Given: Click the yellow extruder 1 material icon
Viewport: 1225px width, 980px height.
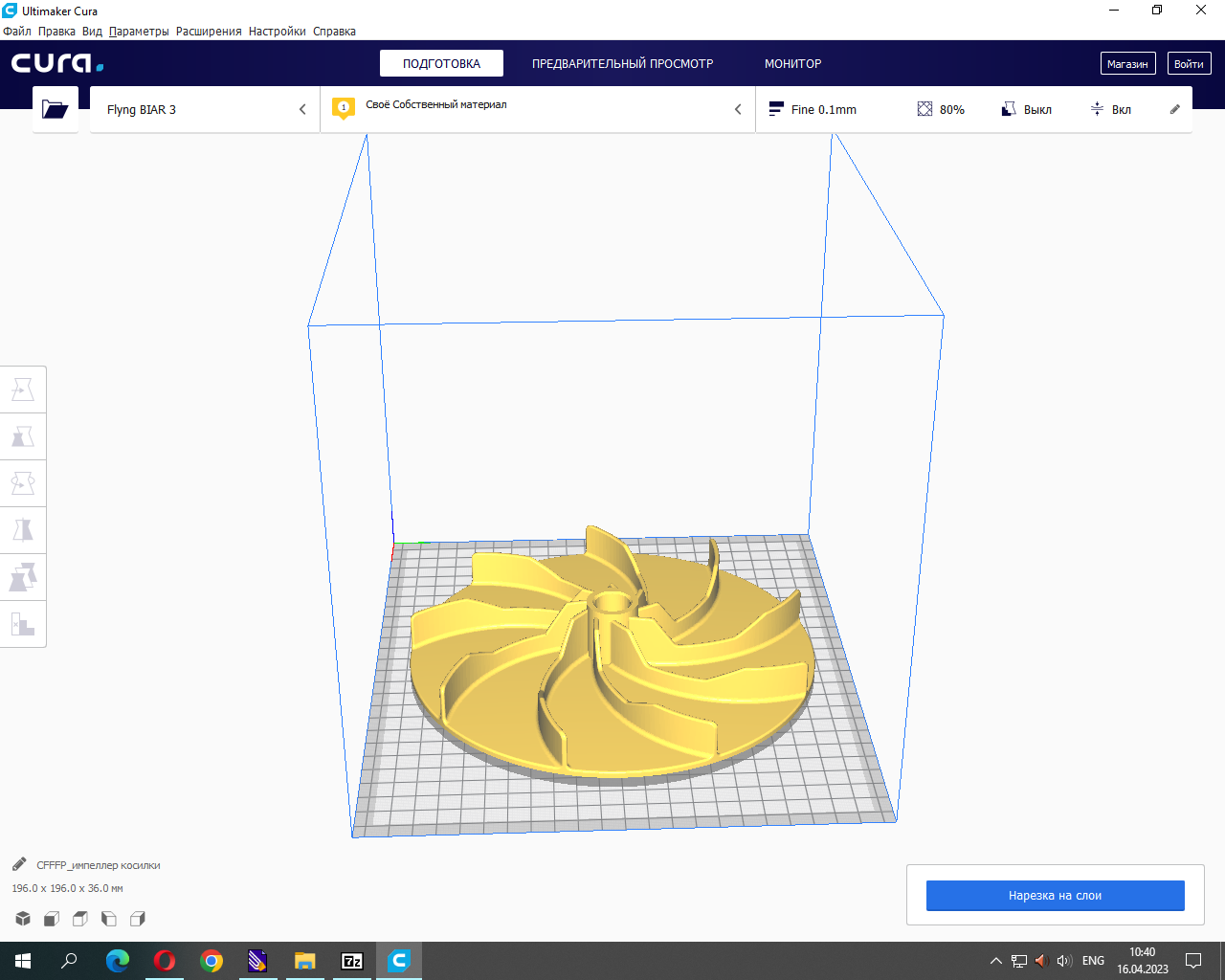Looking at the screenshot, I should [344, 108].
